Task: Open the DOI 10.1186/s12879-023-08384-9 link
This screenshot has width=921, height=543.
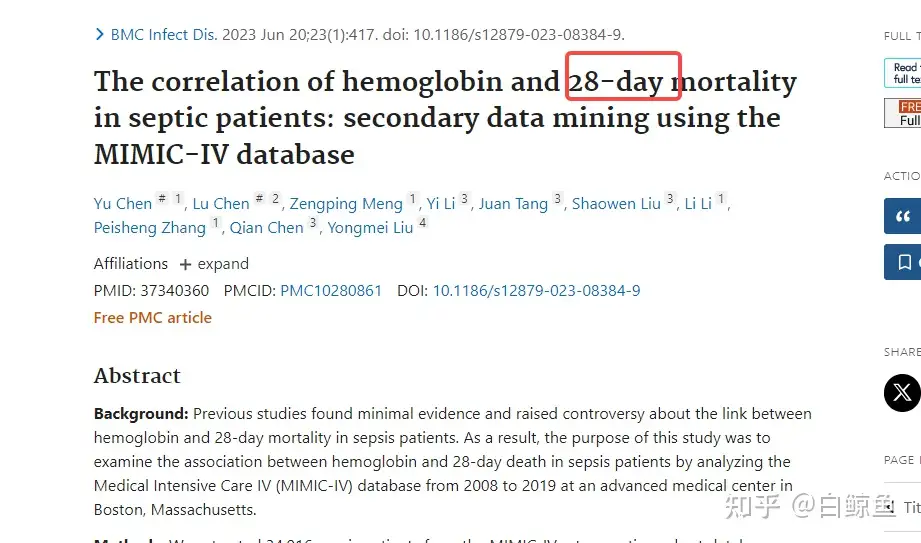Action: (x=536, y=290)
